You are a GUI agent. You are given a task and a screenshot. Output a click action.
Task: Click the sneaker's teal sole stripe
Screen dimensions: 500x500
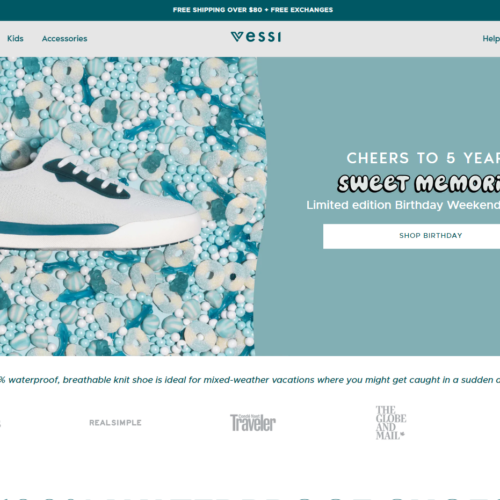(58, 229)
